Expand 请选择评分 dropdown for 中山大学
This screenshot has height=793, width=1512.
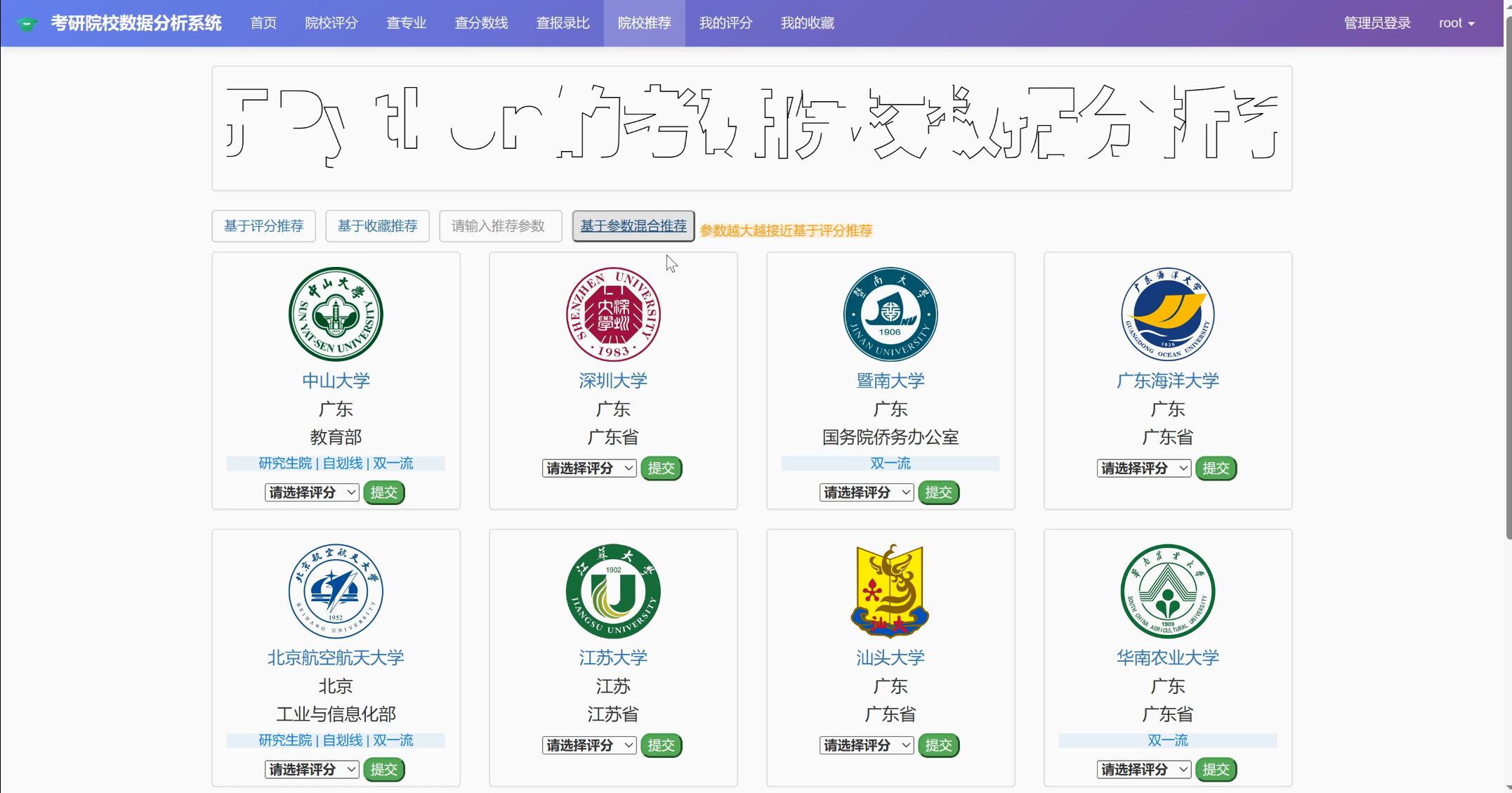(x=312, y=492)
